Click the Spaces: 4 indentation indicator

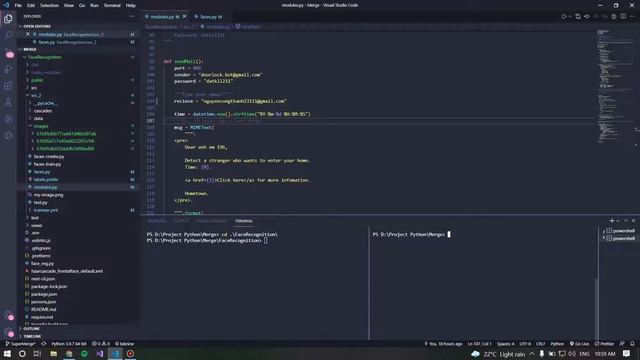[506, 344]
